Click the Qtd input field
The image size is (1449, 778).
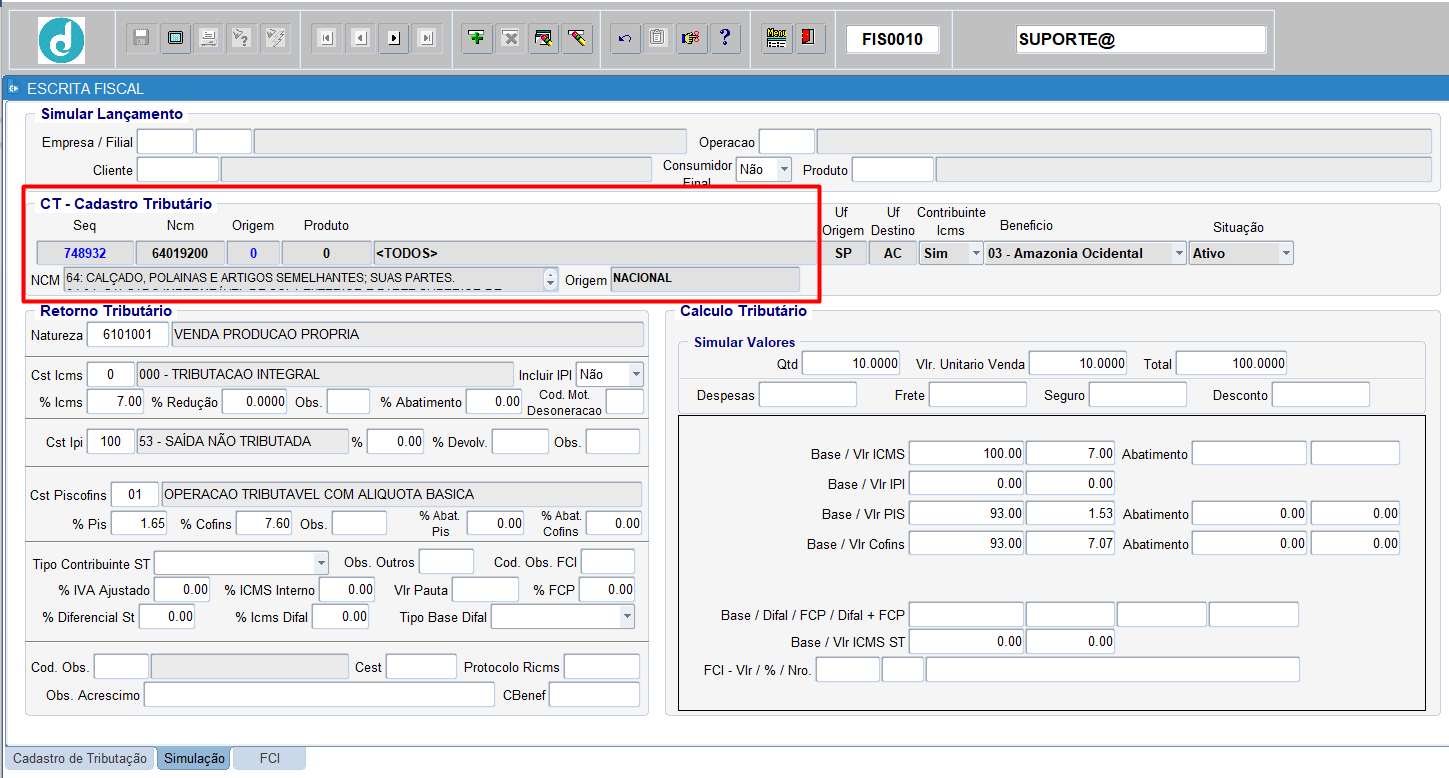pyautogui.click(x=851, y=364)
